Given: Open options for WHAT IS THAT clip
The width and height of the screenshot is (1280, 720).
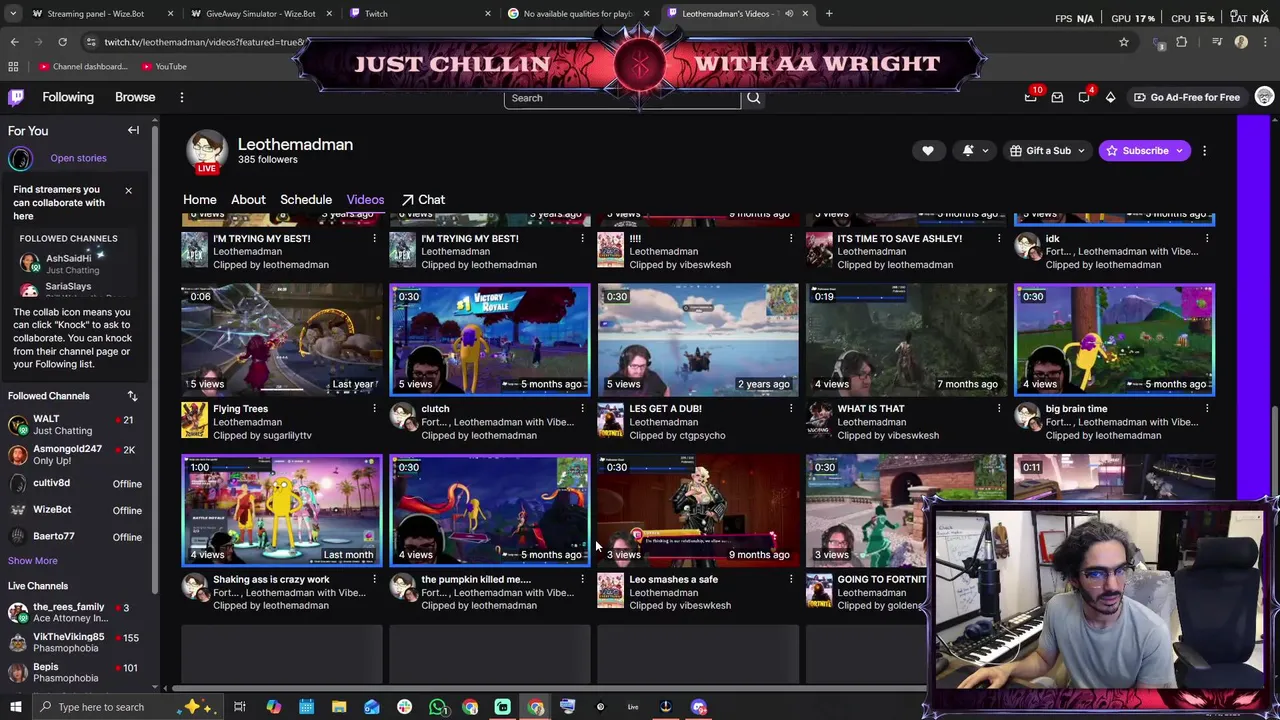Looking at the screenshot, I should (998, 409).
